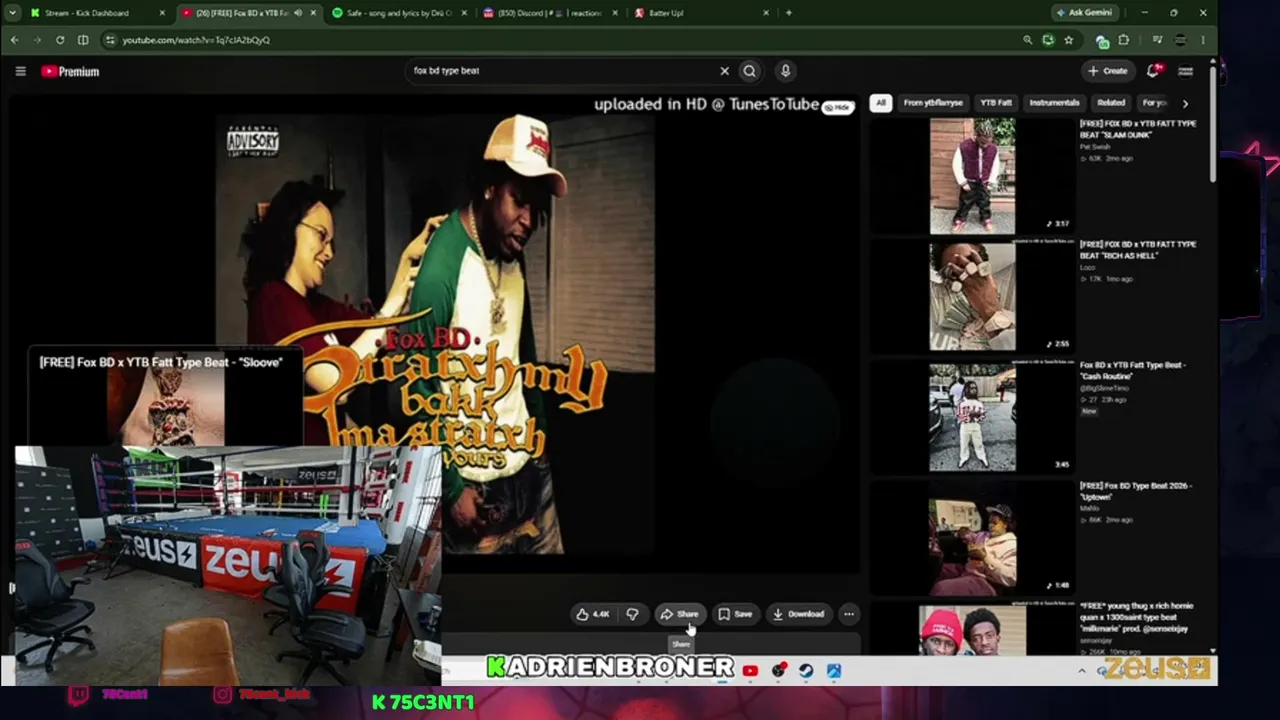
Task: Show hidden system tray icons chevron
Action: click(1082, 671)
